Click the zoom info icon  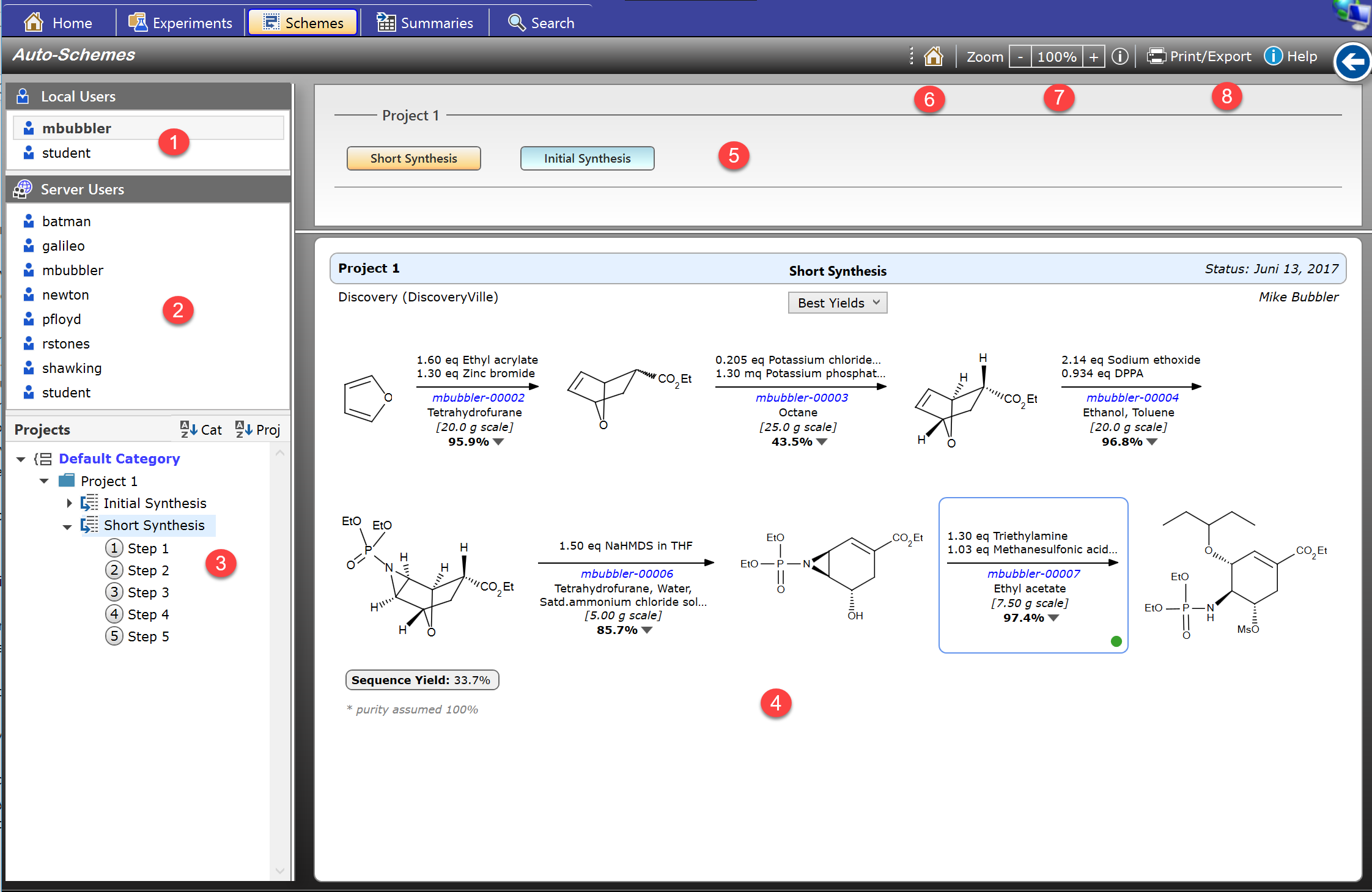(1119, 56)
